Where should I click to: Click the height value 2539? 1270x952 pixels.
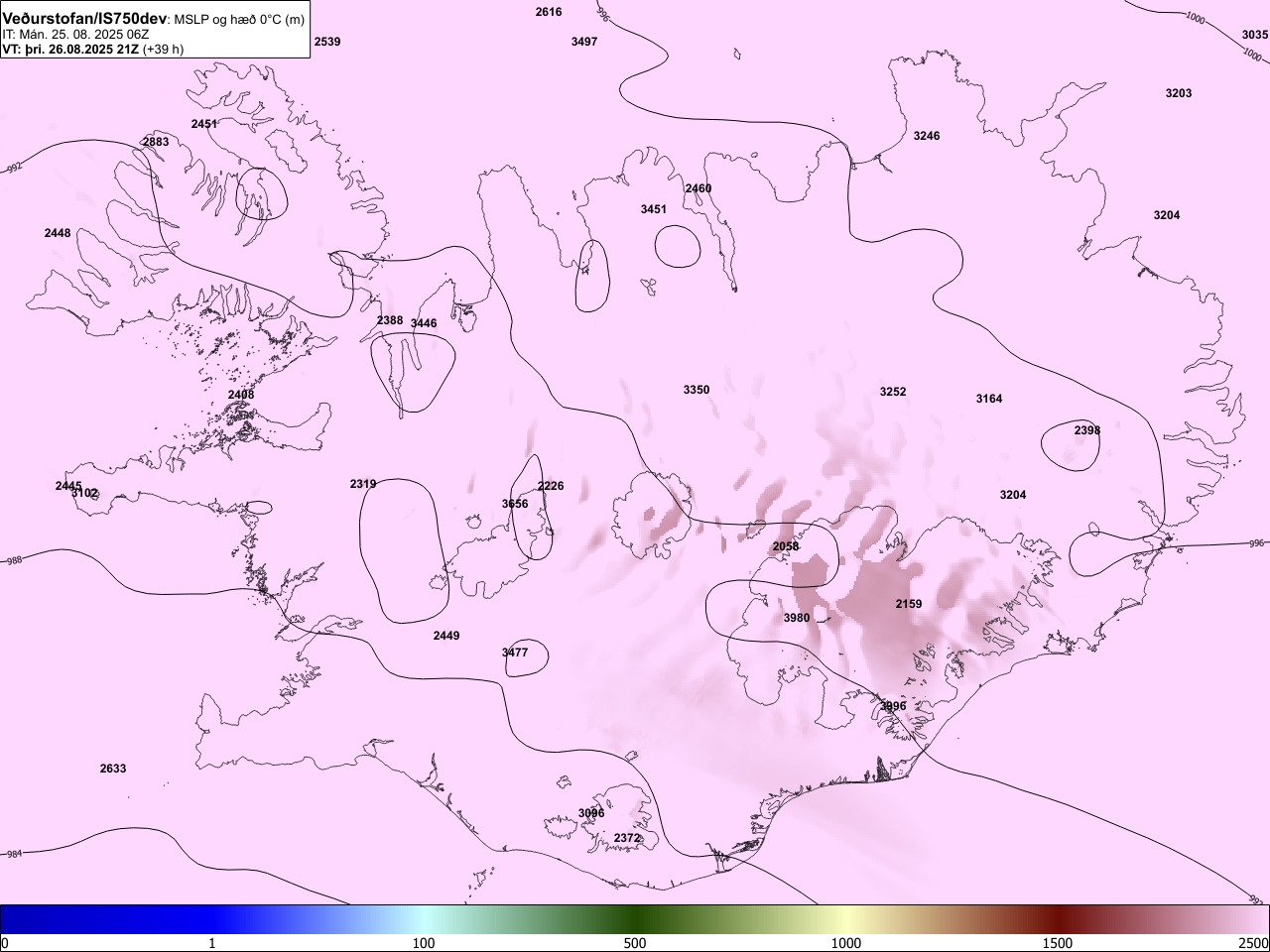[x=327, y=42]
